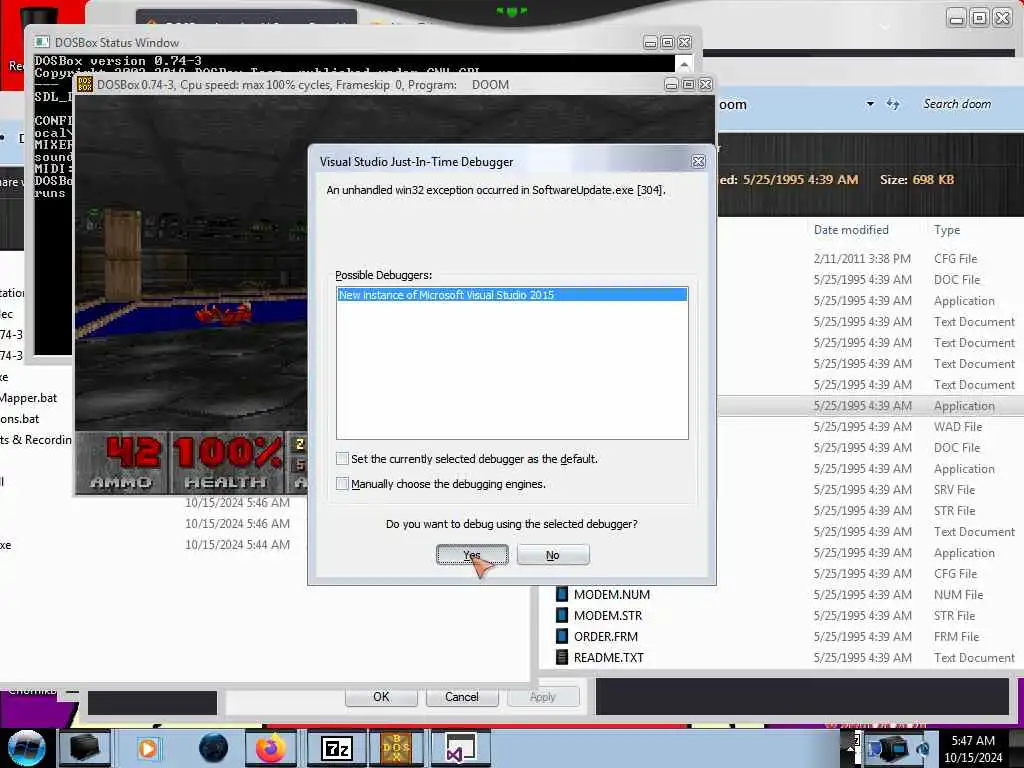Select the 'ons.bat' file in left list
The height and width of the screenshot is (768, 1024).
click(x=20, y=419)
